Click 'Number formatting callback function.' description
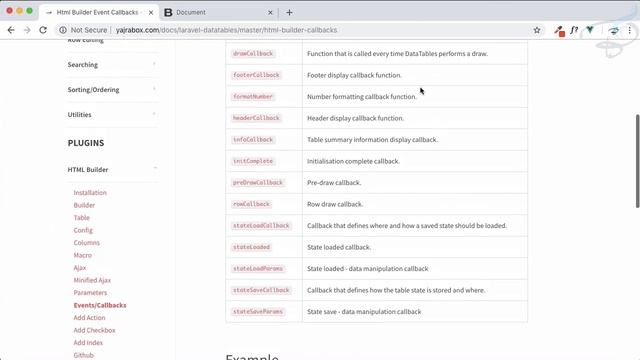 click(362, 97)
